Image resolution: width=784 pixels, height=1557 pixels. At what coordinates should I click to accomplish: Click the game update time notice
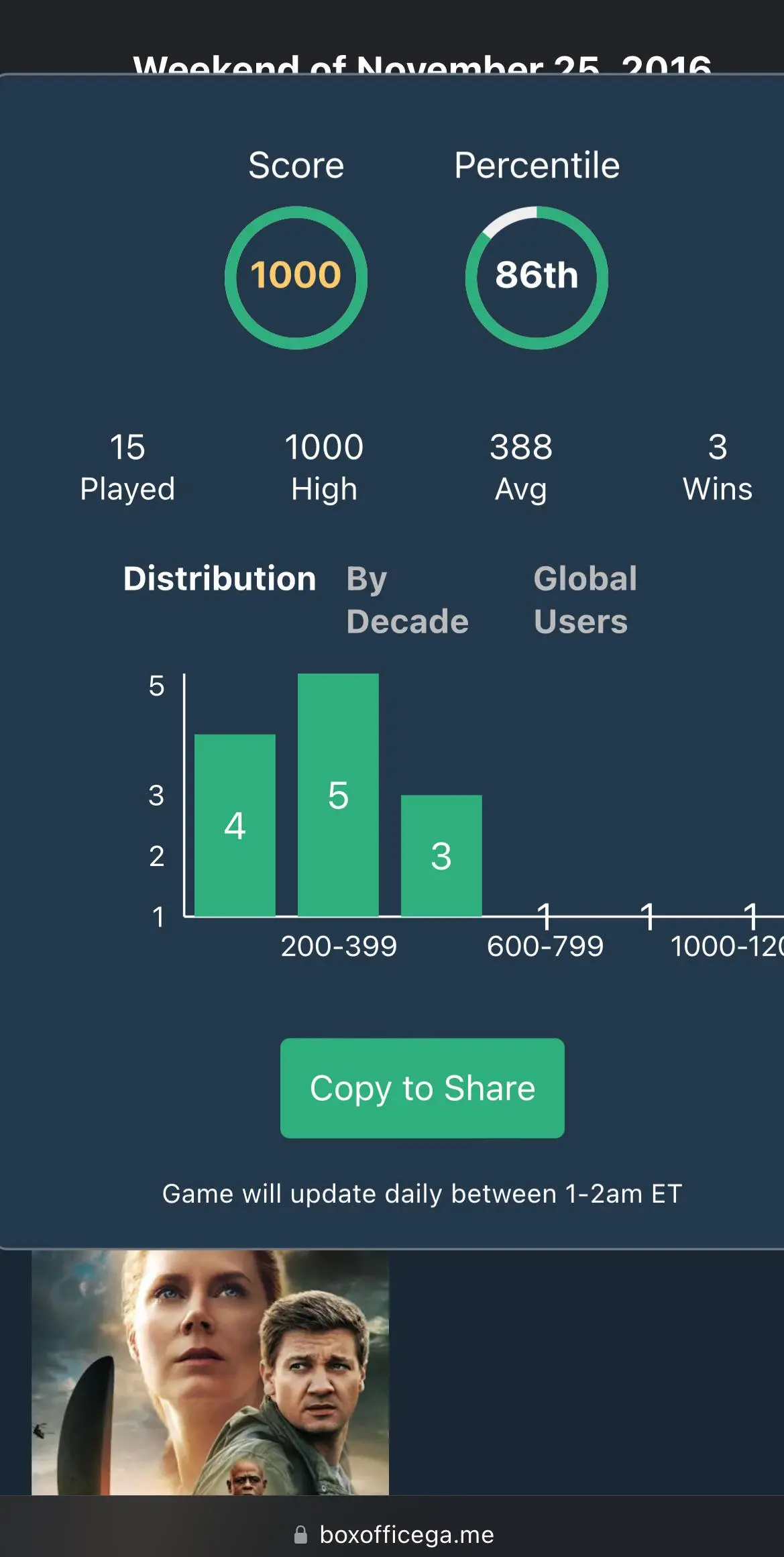pyautogui.click(x=422, y=1194)
